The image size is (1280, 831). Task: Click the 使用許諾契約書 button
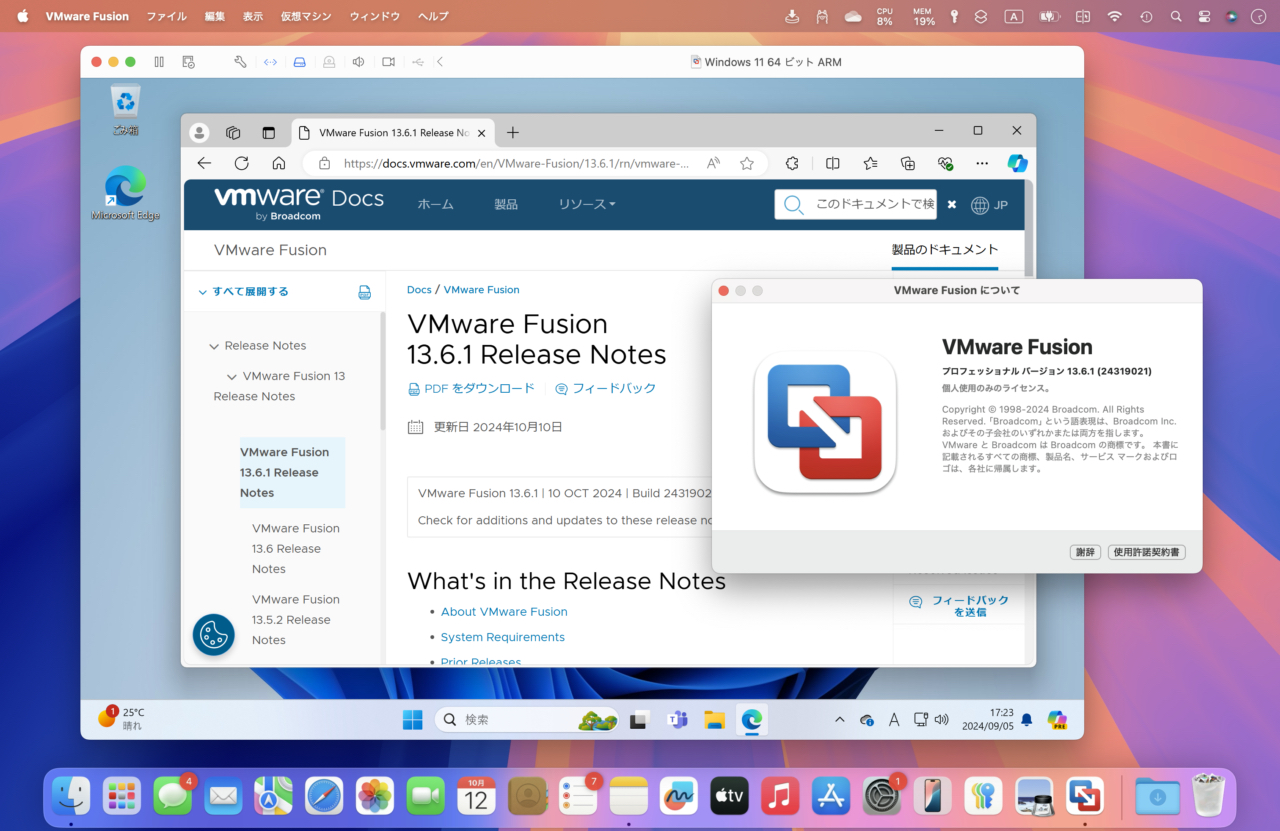pos(1146,552)
